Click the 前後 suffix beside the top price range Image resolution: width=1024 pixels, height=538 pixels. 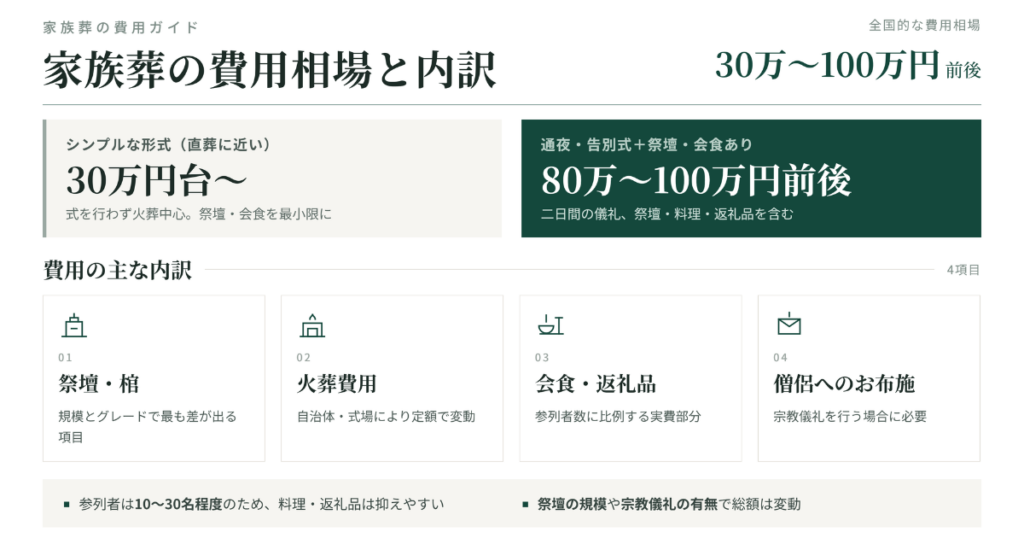963,70
